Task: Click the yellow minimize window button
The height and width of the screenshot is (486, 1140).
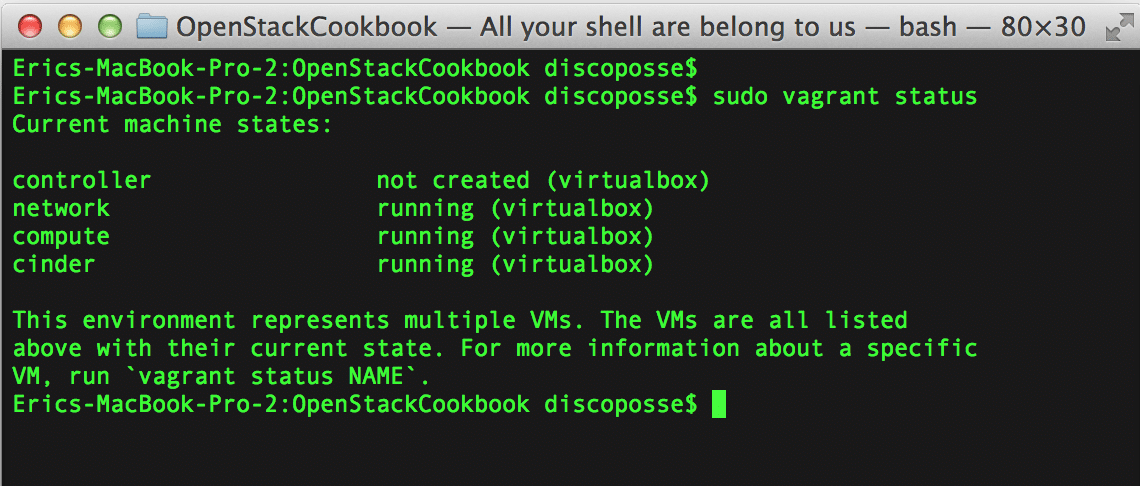Action: [x=70, y=26]
